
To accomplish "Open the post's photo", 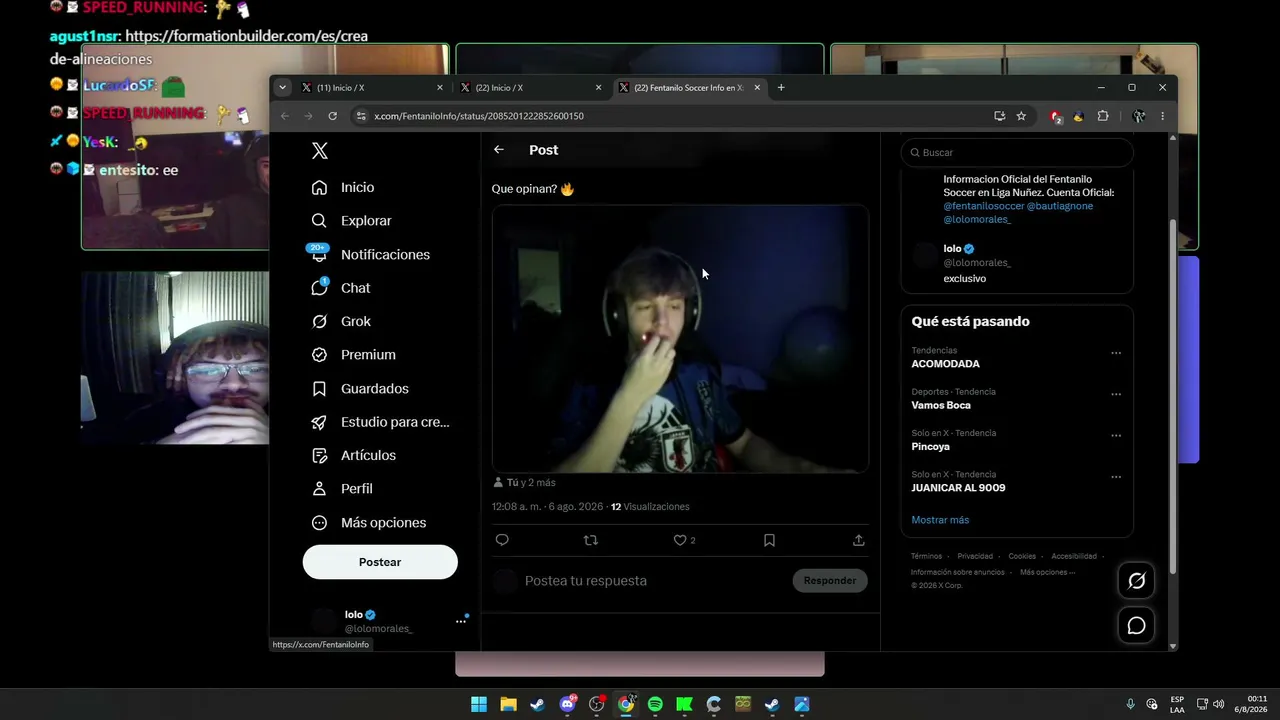I will pyautogui.click(x=680, y=339).
